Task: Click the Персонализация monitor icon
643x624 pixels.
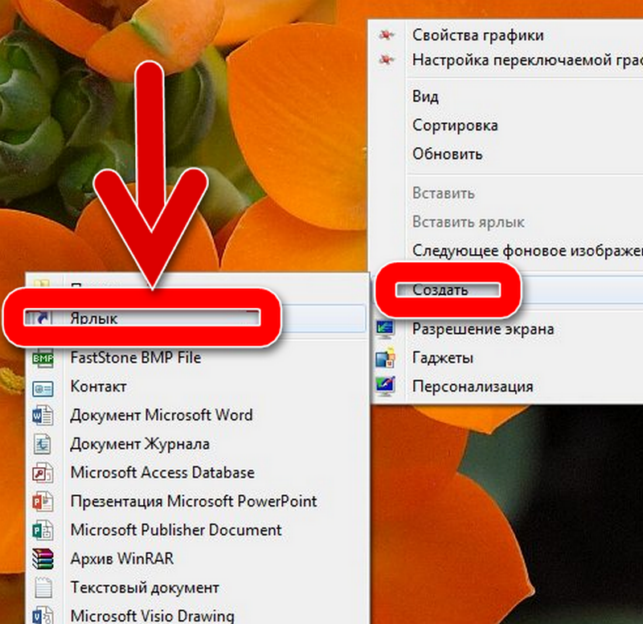Action: point(385,386)
